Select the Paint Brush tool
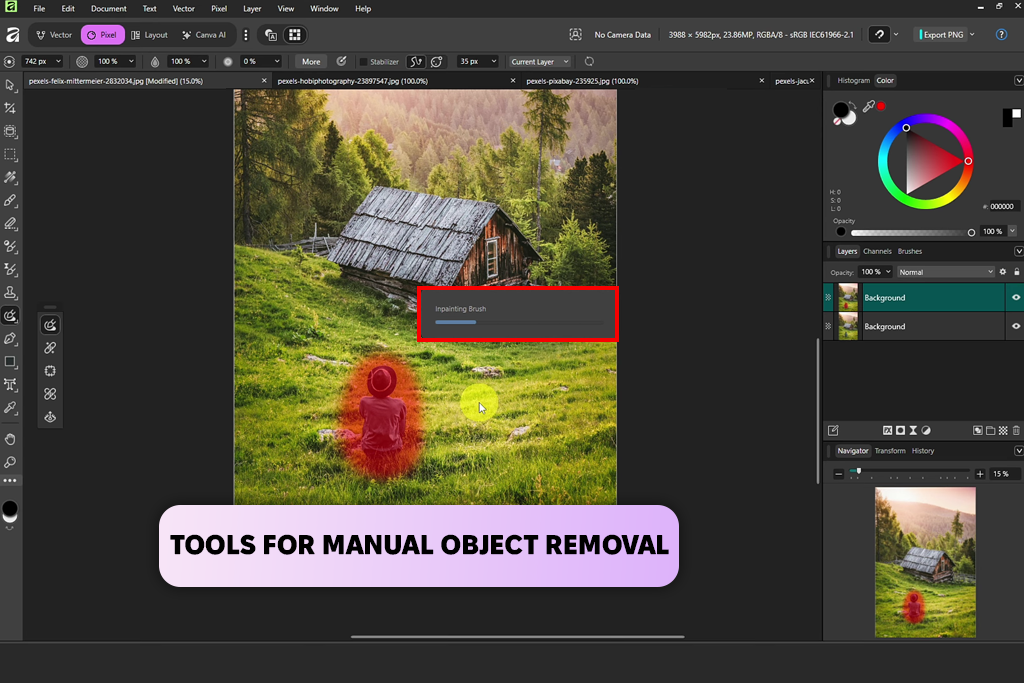This screenshot has width=1024, height=683. tap(10, 200)
